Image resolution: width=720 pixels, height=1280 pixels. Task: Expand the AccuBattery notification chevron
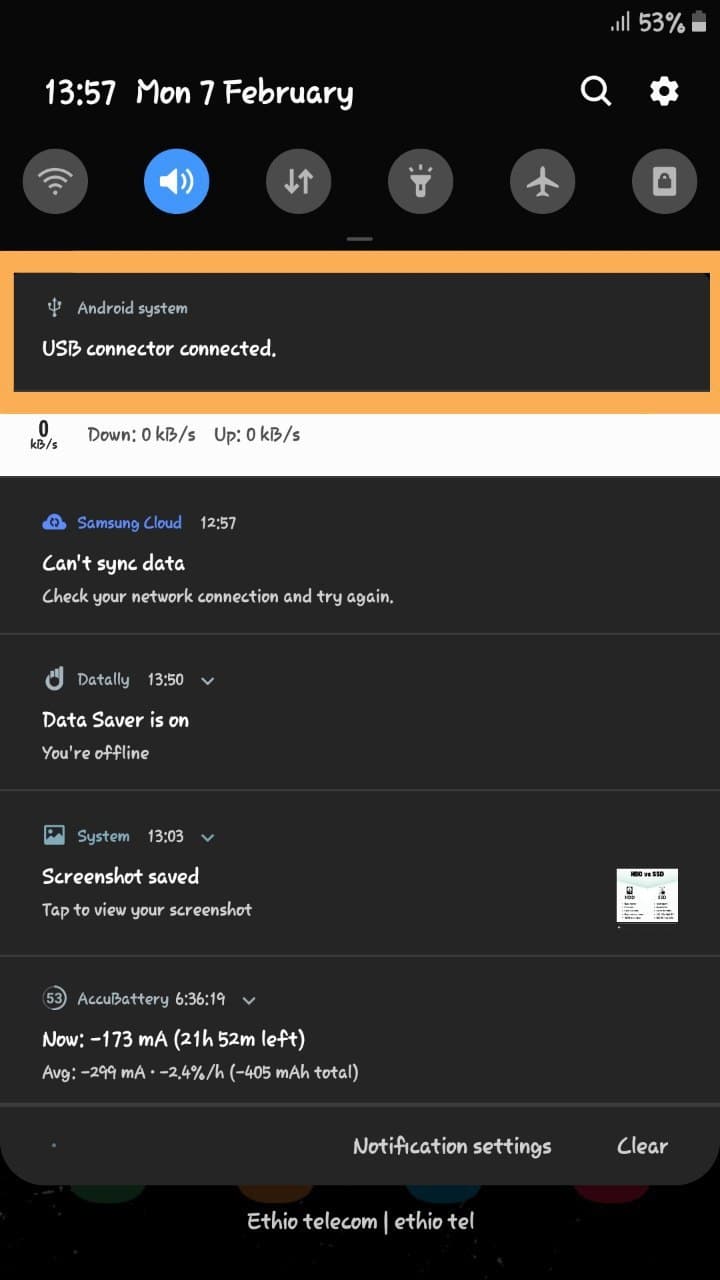click(x=249, y=999)
